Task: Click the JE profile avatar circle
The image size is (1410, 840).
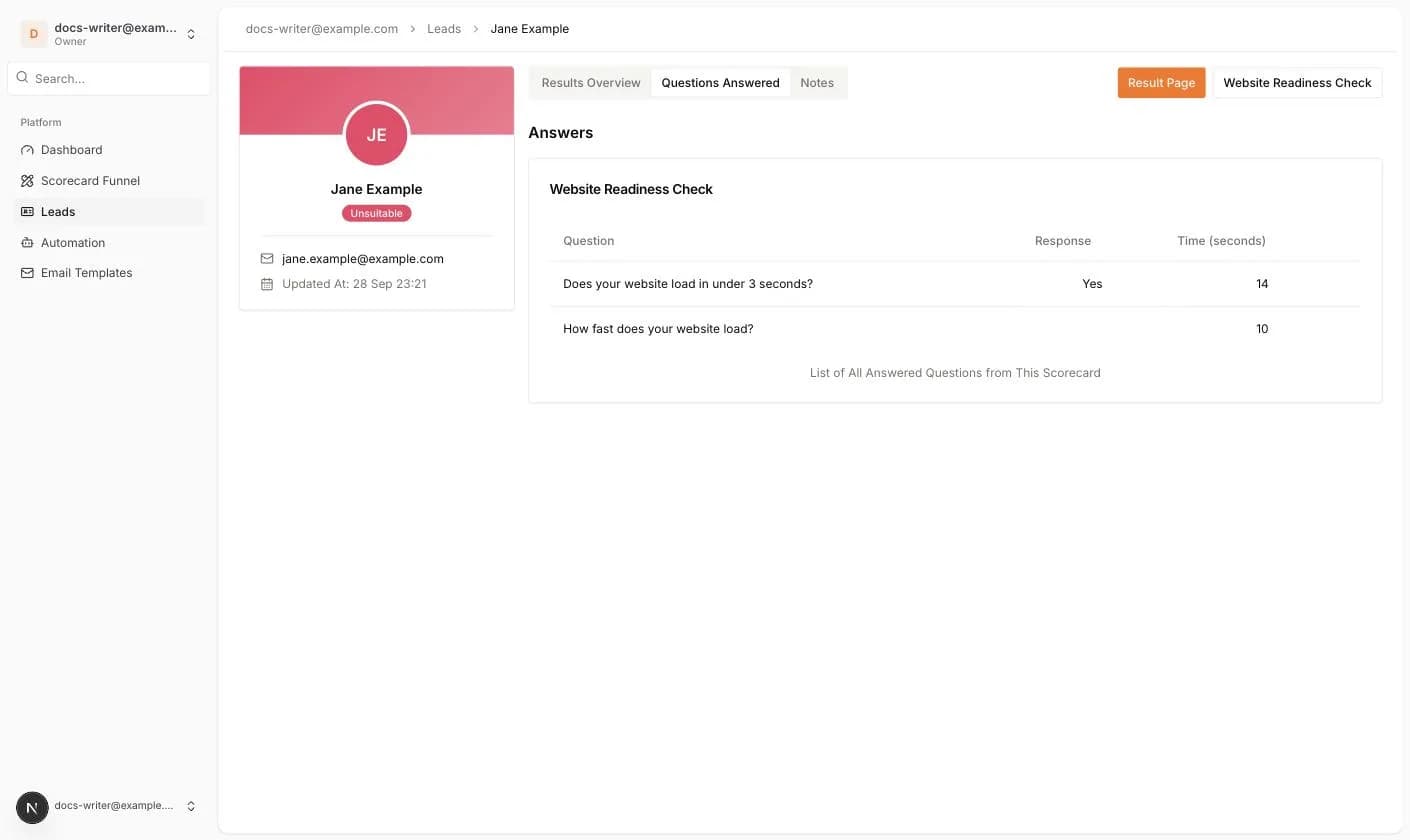Action: point(376,134)
